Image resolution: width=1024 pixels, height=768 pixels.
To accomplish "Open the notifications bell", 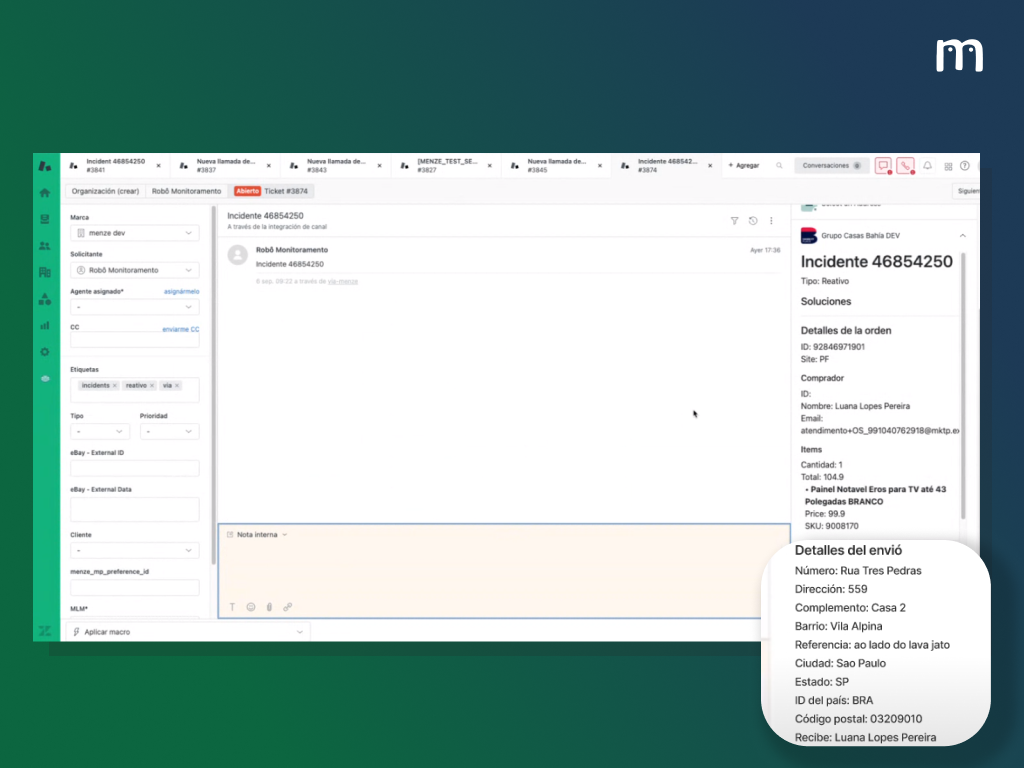I will pos(927,166).
